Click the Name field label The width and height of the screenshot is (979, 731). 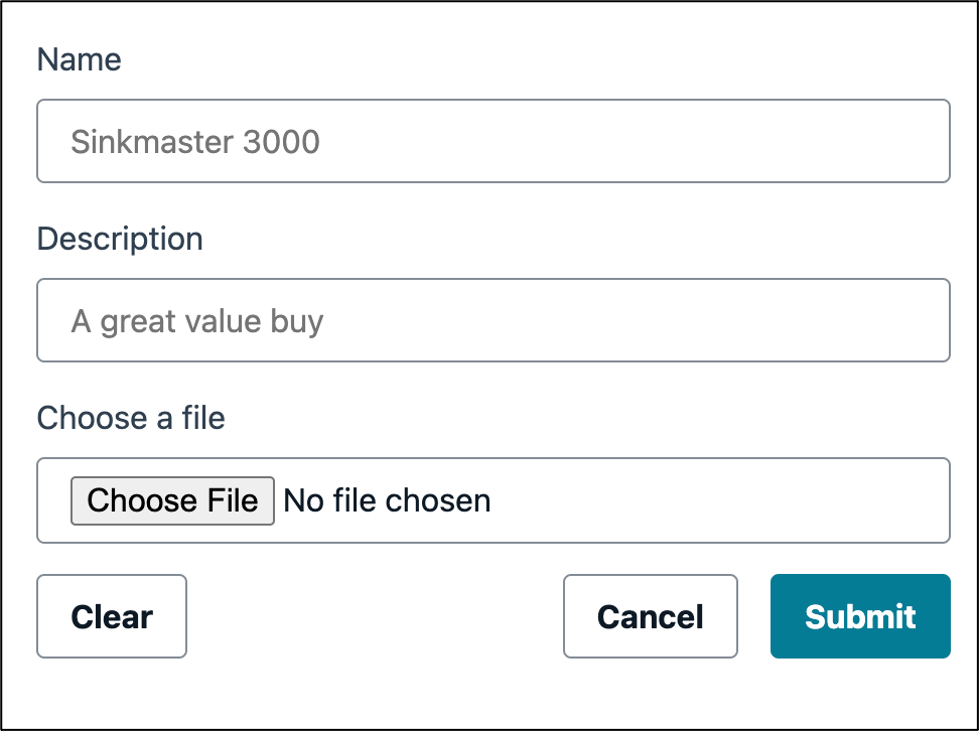pos(78,59)
